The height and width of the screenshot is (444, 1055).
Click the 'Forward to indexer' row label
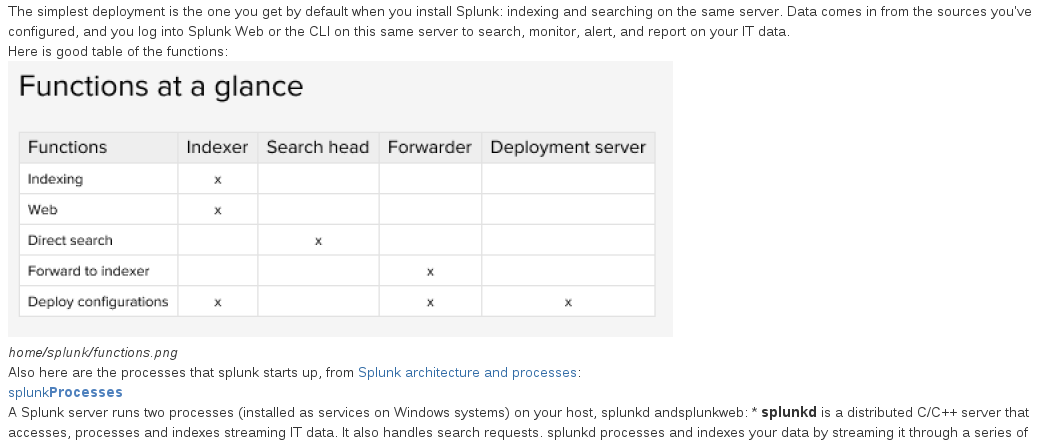point(88,271)
